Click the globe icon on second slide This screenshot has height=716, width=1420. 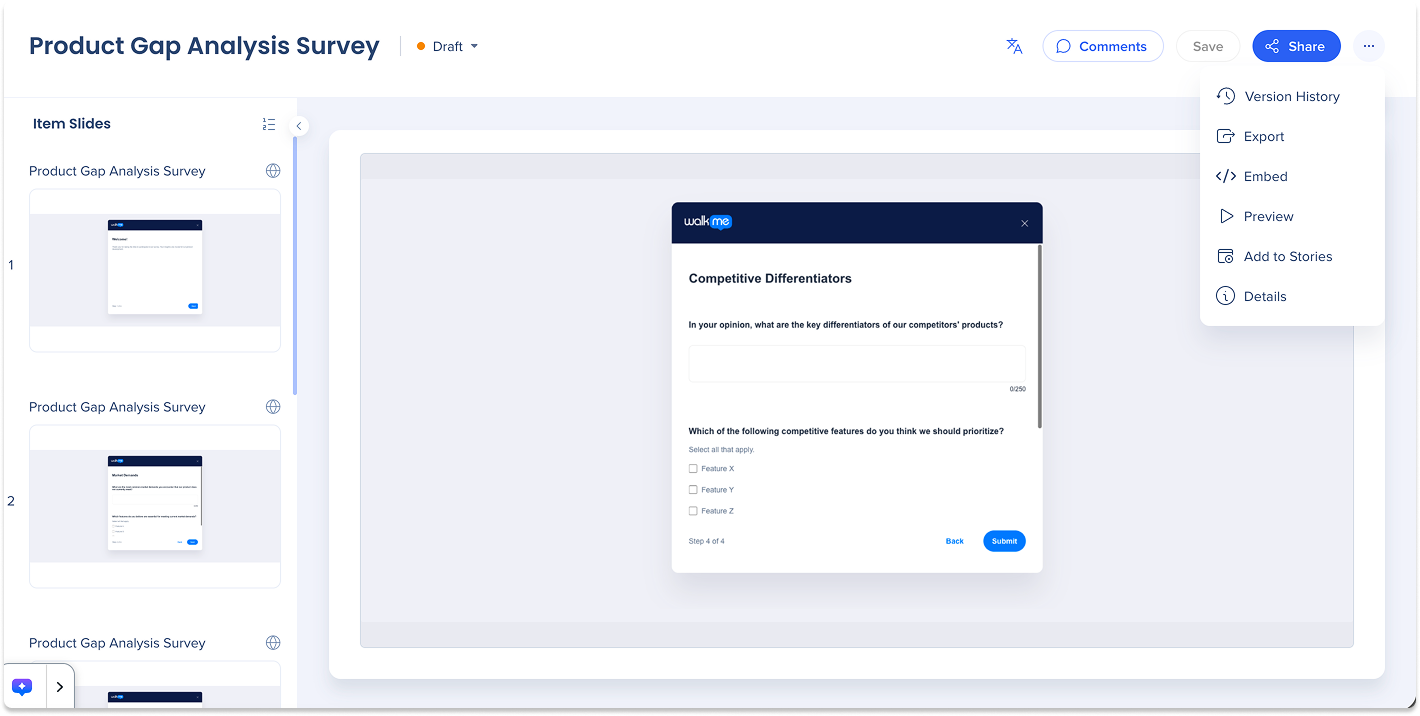[273, 407]
